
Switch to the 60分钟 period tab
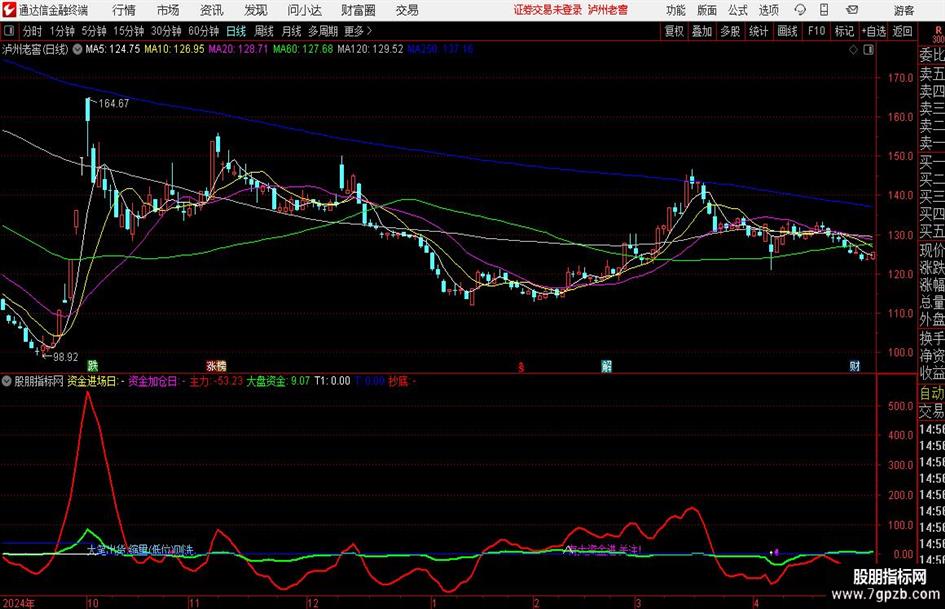[x=203, y=31]
